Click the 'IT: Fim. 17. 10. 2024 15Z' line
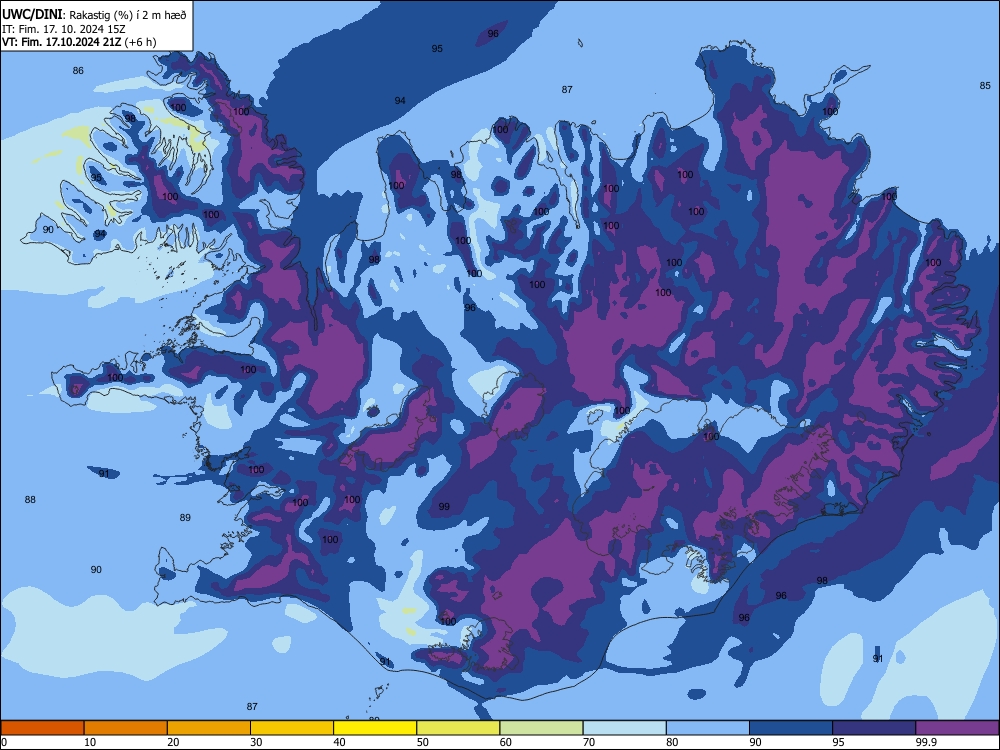This screenshot has width=1000, height=750. (63, 29)
